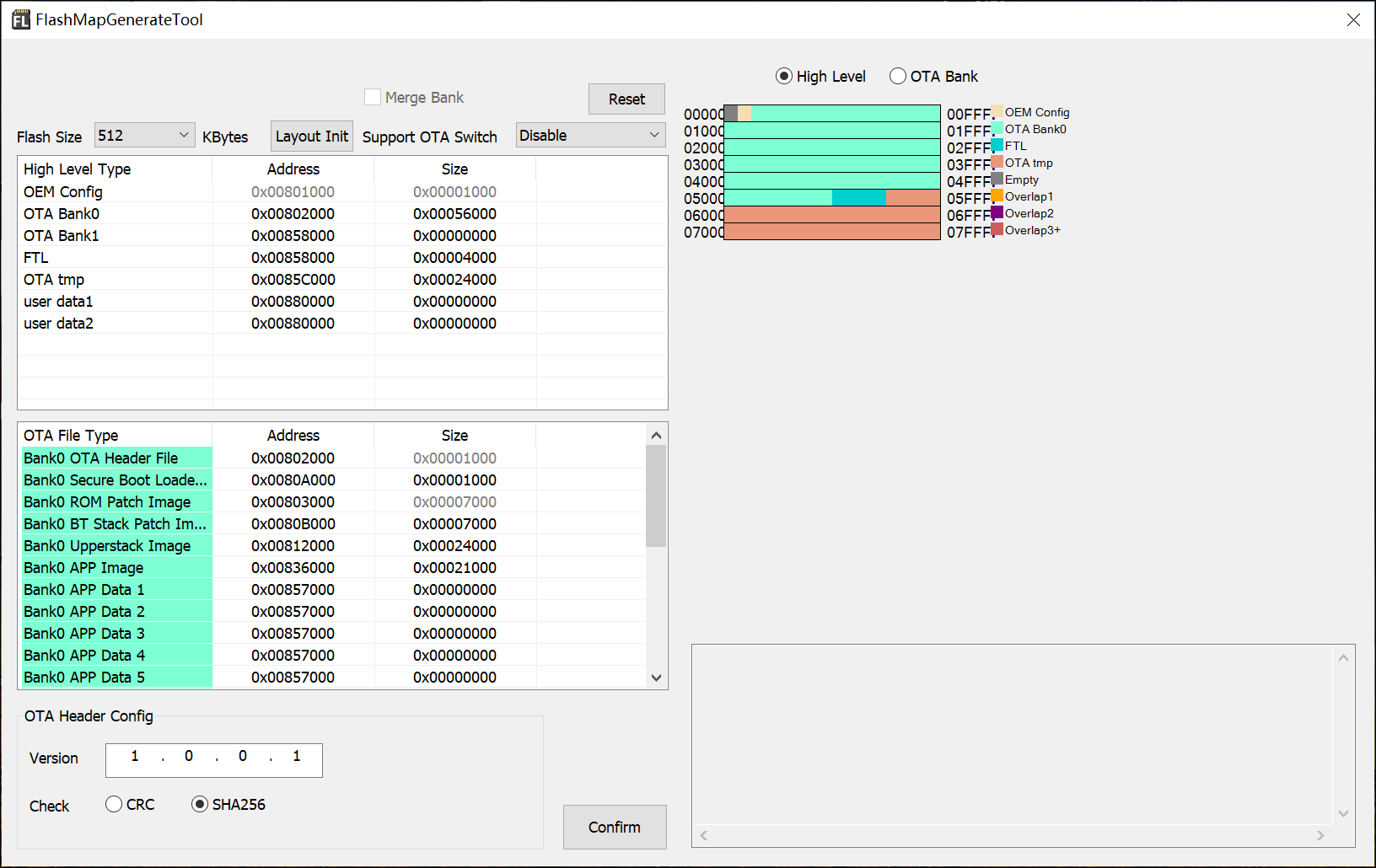
Task: Open the Flash Size dropdown
Action: [x=144, y=135]
